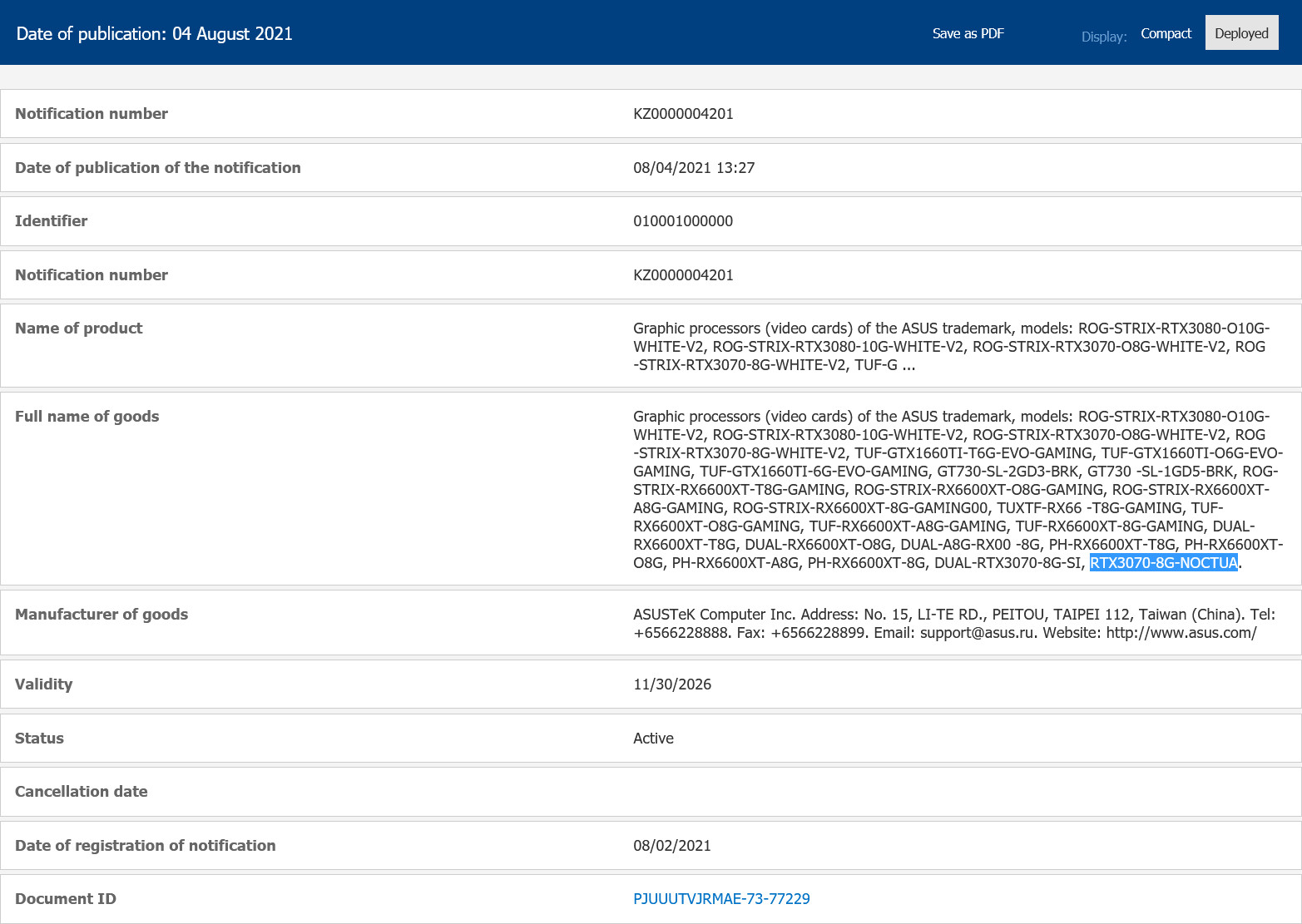Image resolution: width=1302 pixels, height=924 pixels.
Task: Click the 'Date of publication: 04 August 2021' header
Action: 155,33
